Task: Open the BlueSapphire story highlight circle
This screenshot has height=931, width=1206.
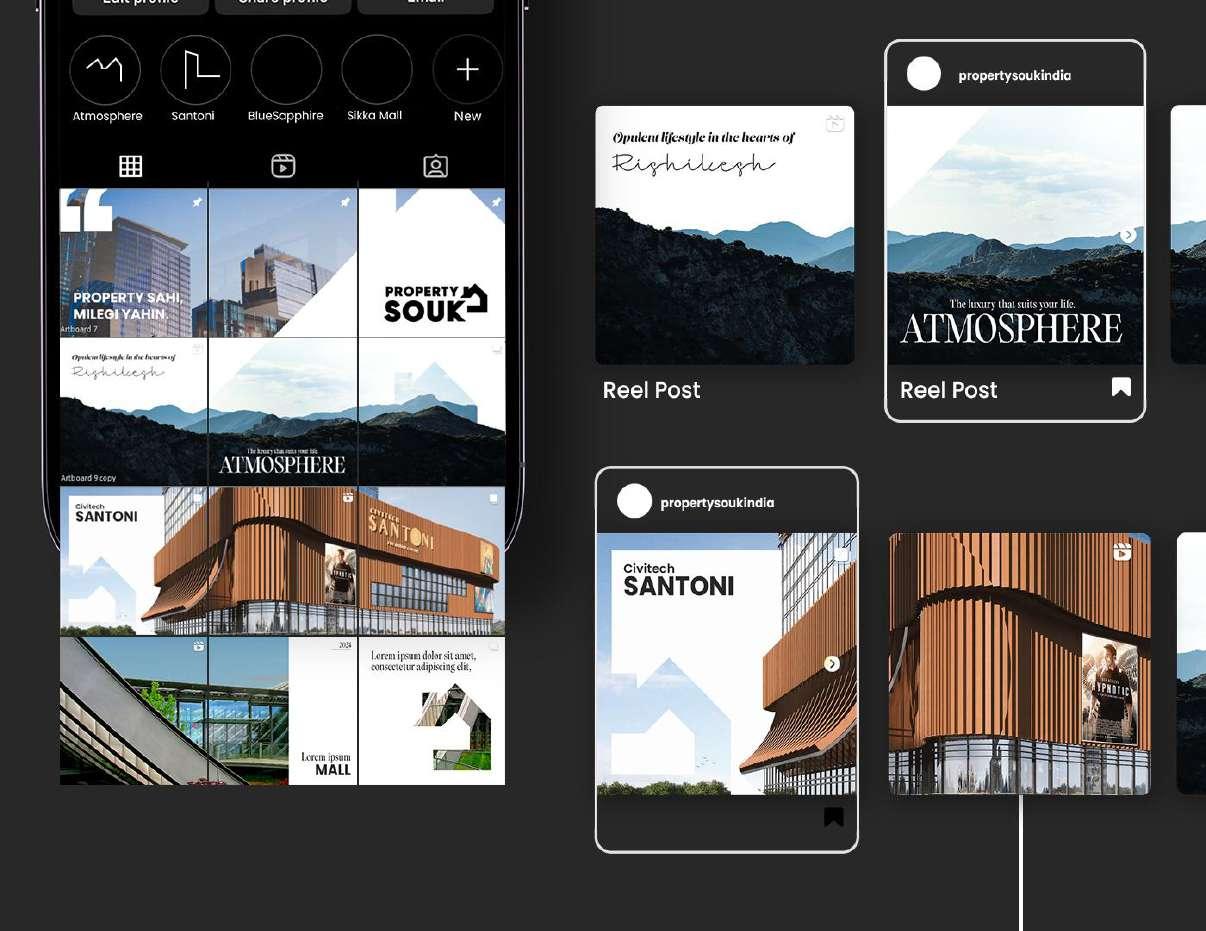Action: 286,70
